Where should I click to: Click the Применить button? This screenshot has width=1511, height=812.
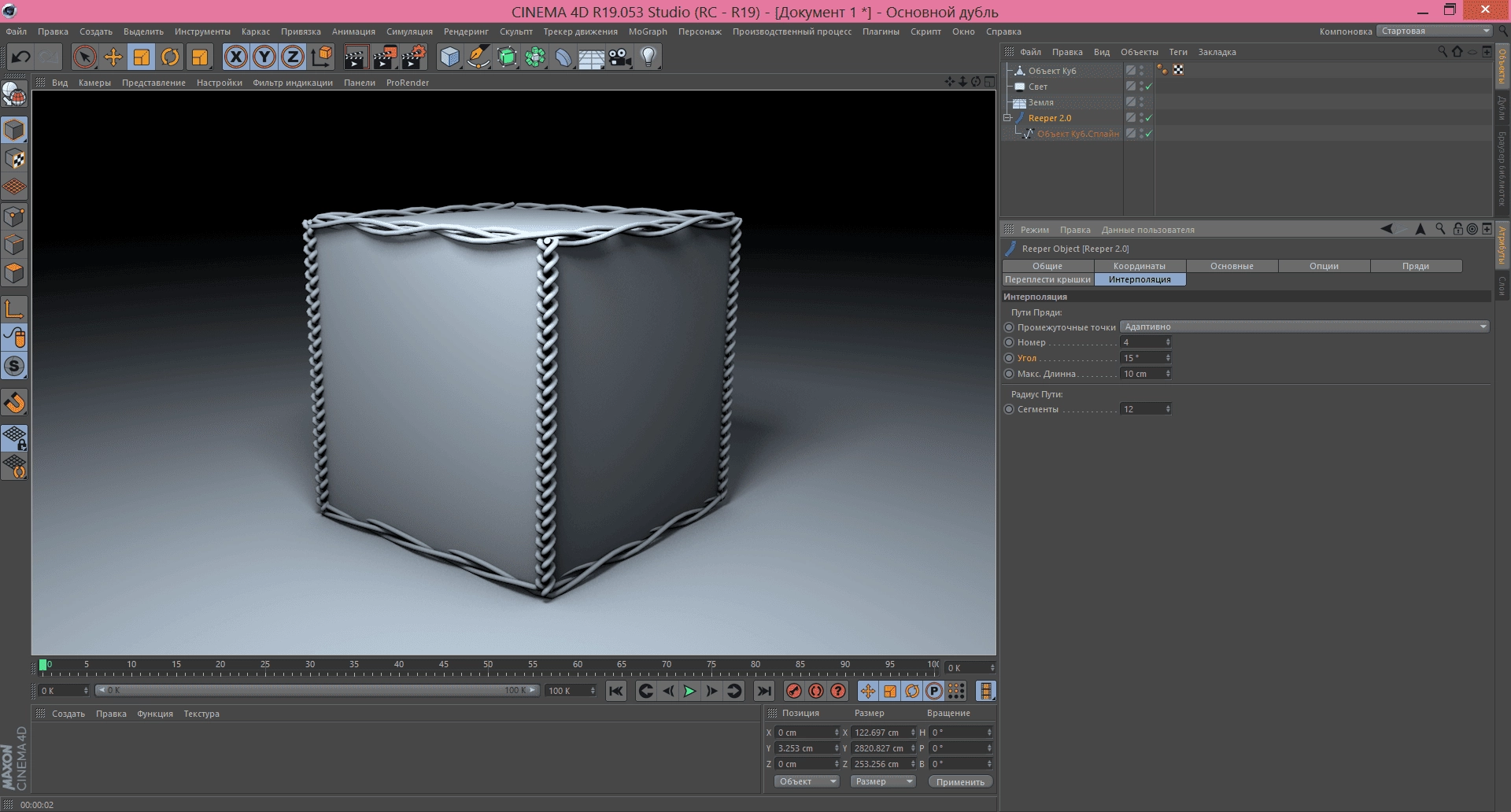(960, 781)
